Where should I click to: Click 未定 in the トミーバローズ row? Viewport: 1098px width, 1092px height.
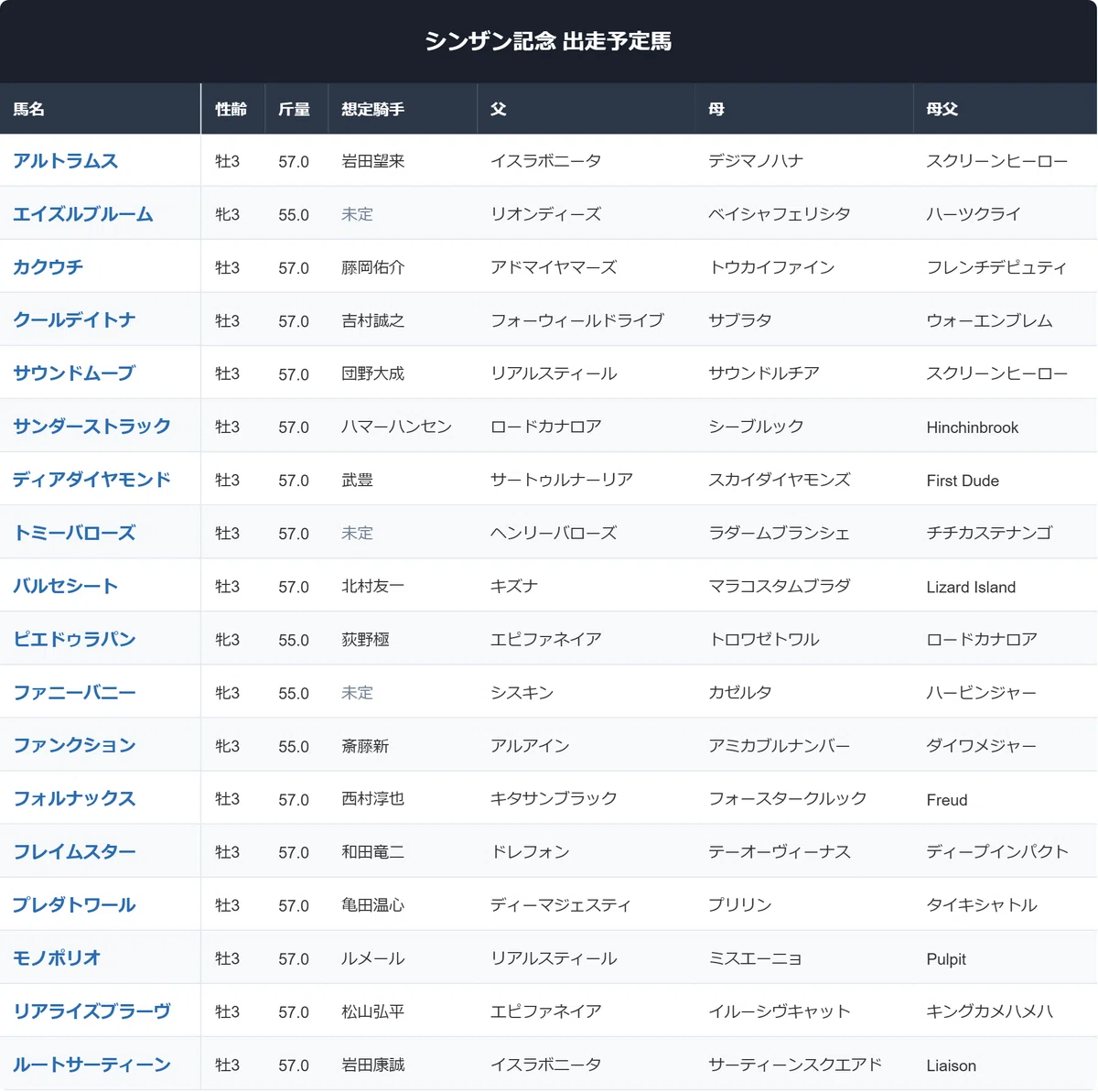(x=357, y=533)
